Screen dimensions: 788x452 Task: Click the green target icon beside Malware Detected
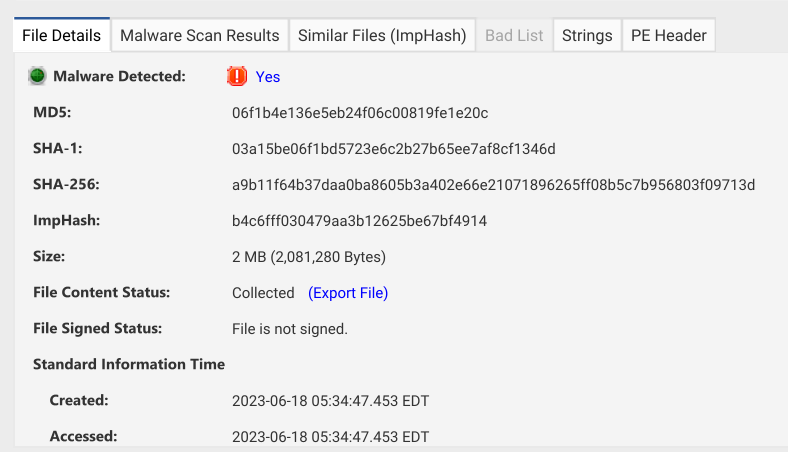(x=37, y=76)
